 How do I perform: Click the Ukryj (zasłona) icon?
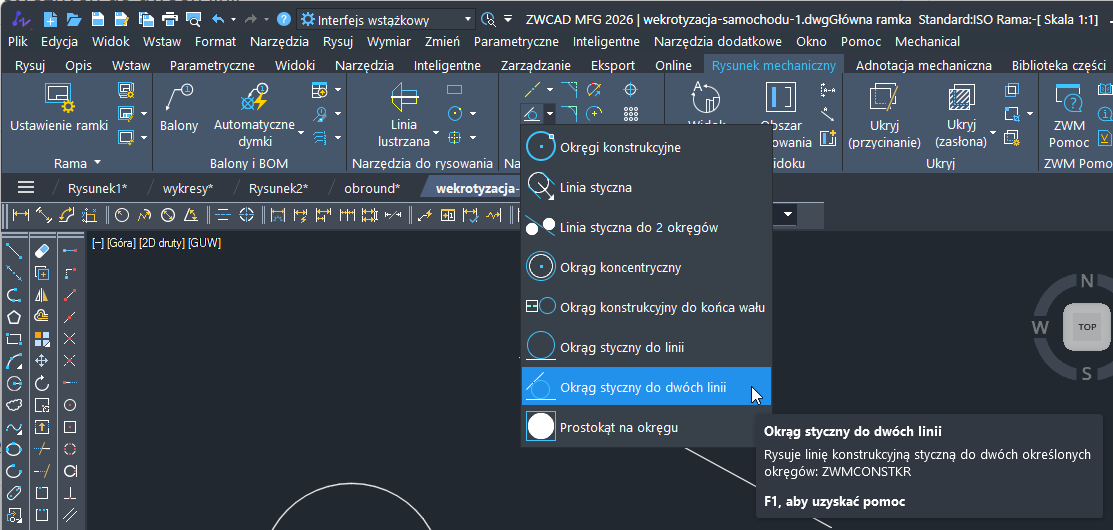[x=961, y=99]
